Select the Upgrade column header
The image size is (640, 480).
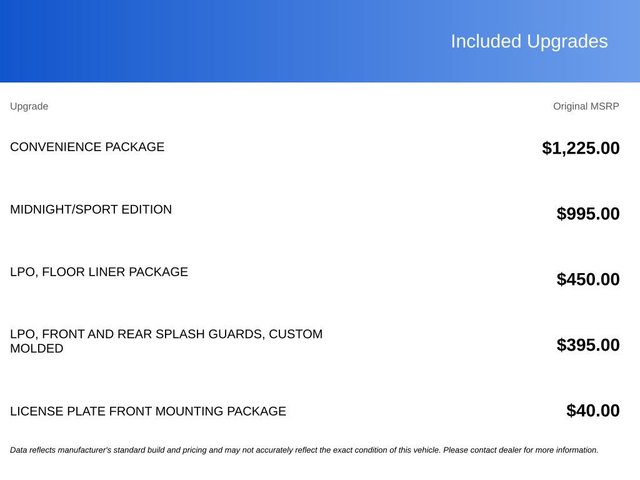29,106
